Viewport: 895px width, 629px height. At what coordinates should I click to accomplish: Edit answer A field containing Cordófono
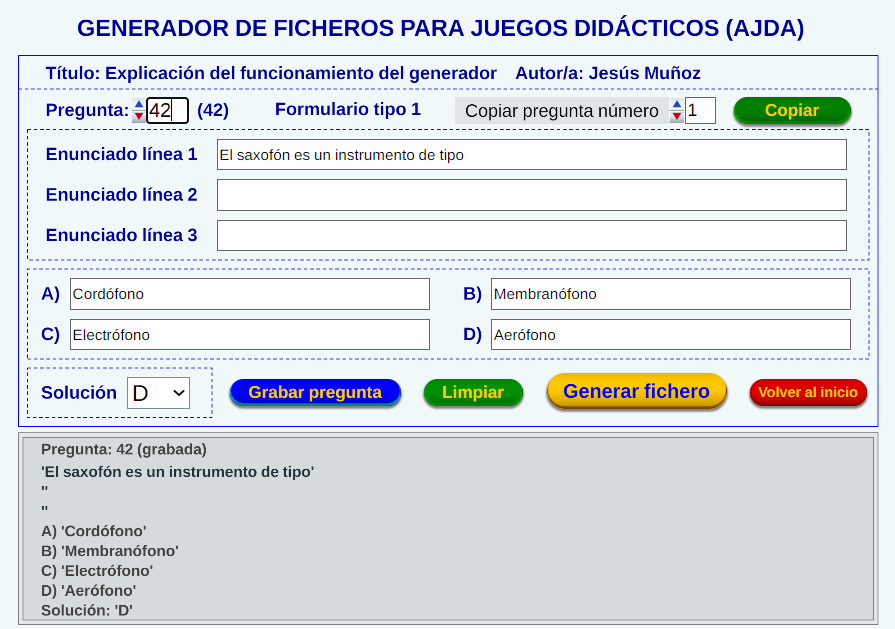(x=249, y=294)
